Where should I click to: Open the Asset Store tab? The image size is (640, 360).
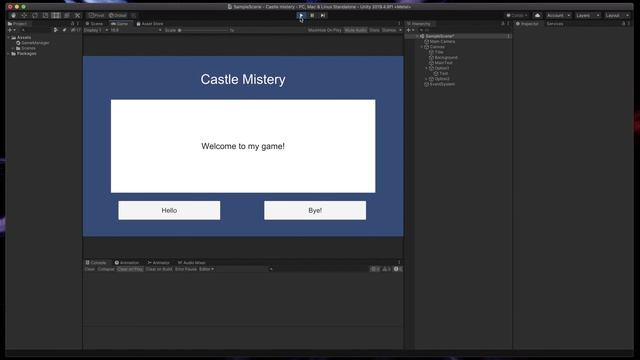[x=150, y=24]
